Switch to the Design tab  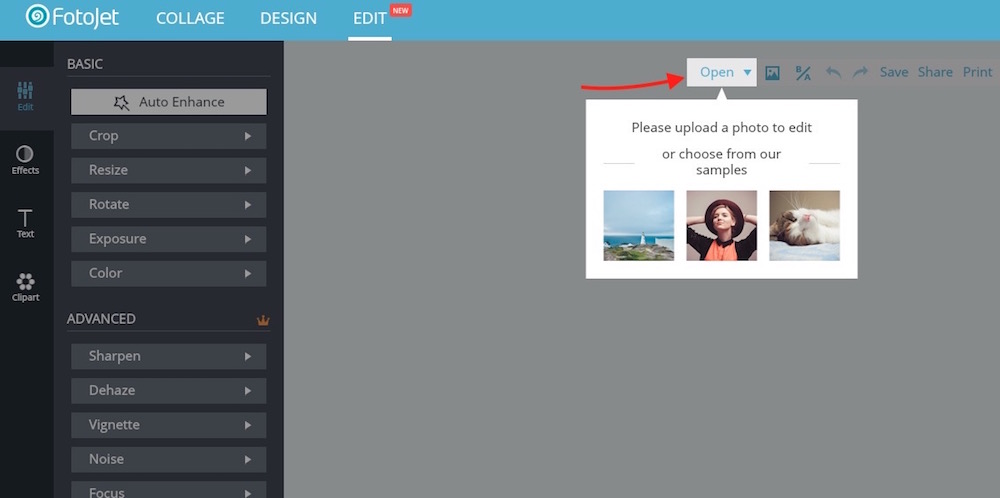click(288, 18)
